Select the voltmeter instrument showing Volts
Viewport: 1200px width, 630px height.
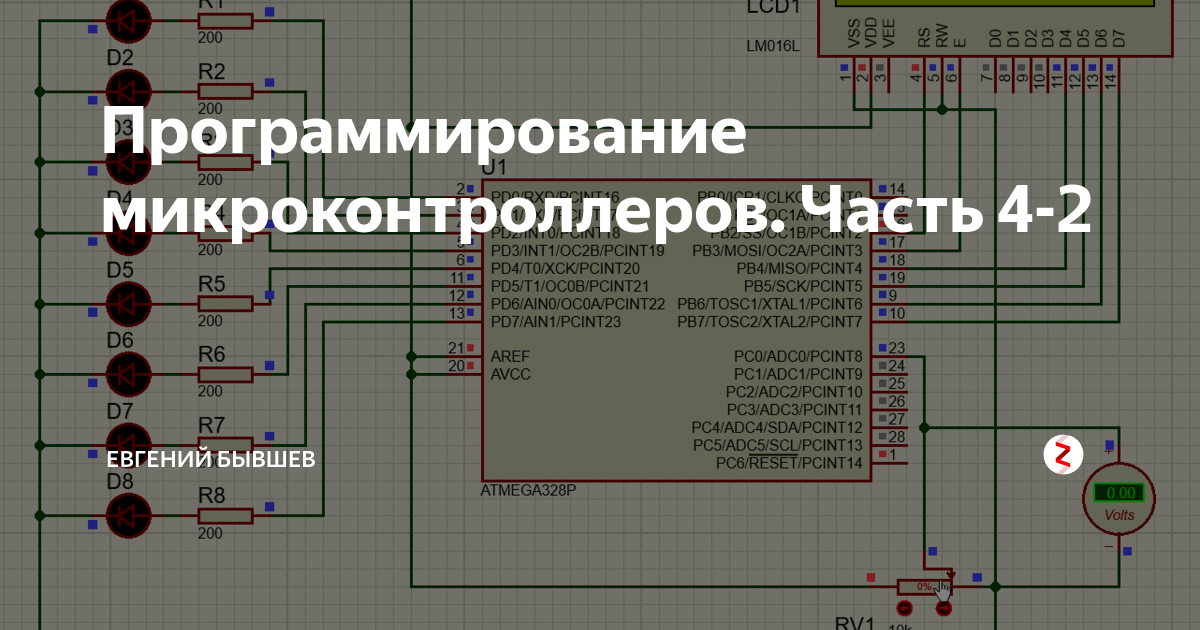1117,500
